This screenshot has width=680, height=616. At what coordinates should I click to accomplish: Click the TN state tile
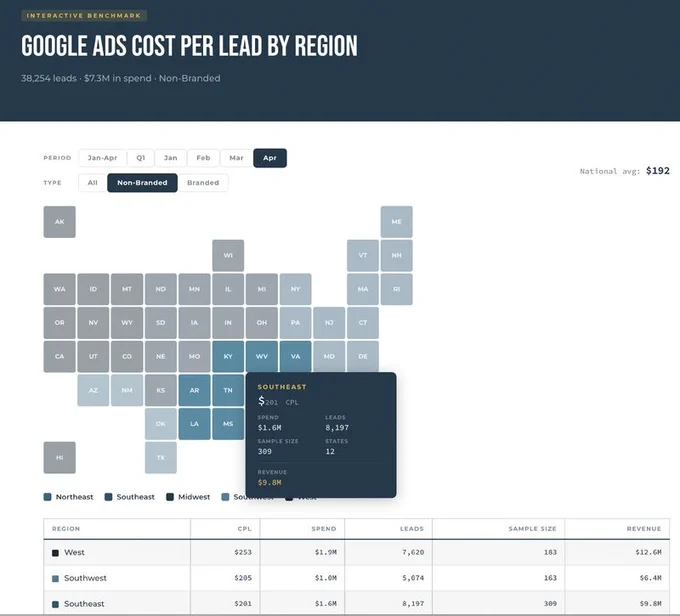point(228,390)
